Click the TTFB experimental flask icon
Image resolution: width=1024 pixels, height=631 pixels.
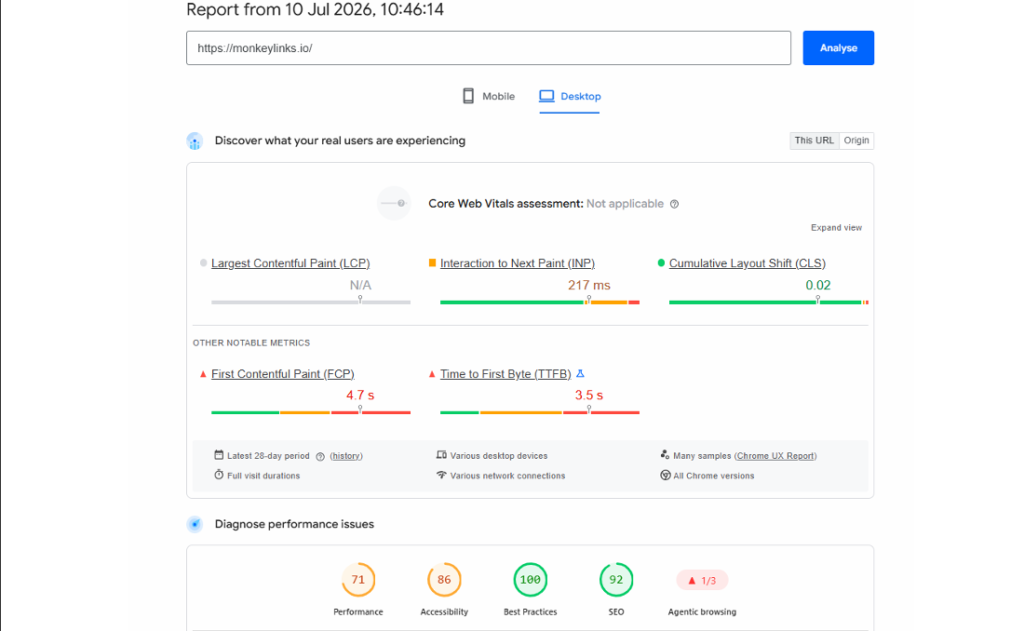[580, 374]
